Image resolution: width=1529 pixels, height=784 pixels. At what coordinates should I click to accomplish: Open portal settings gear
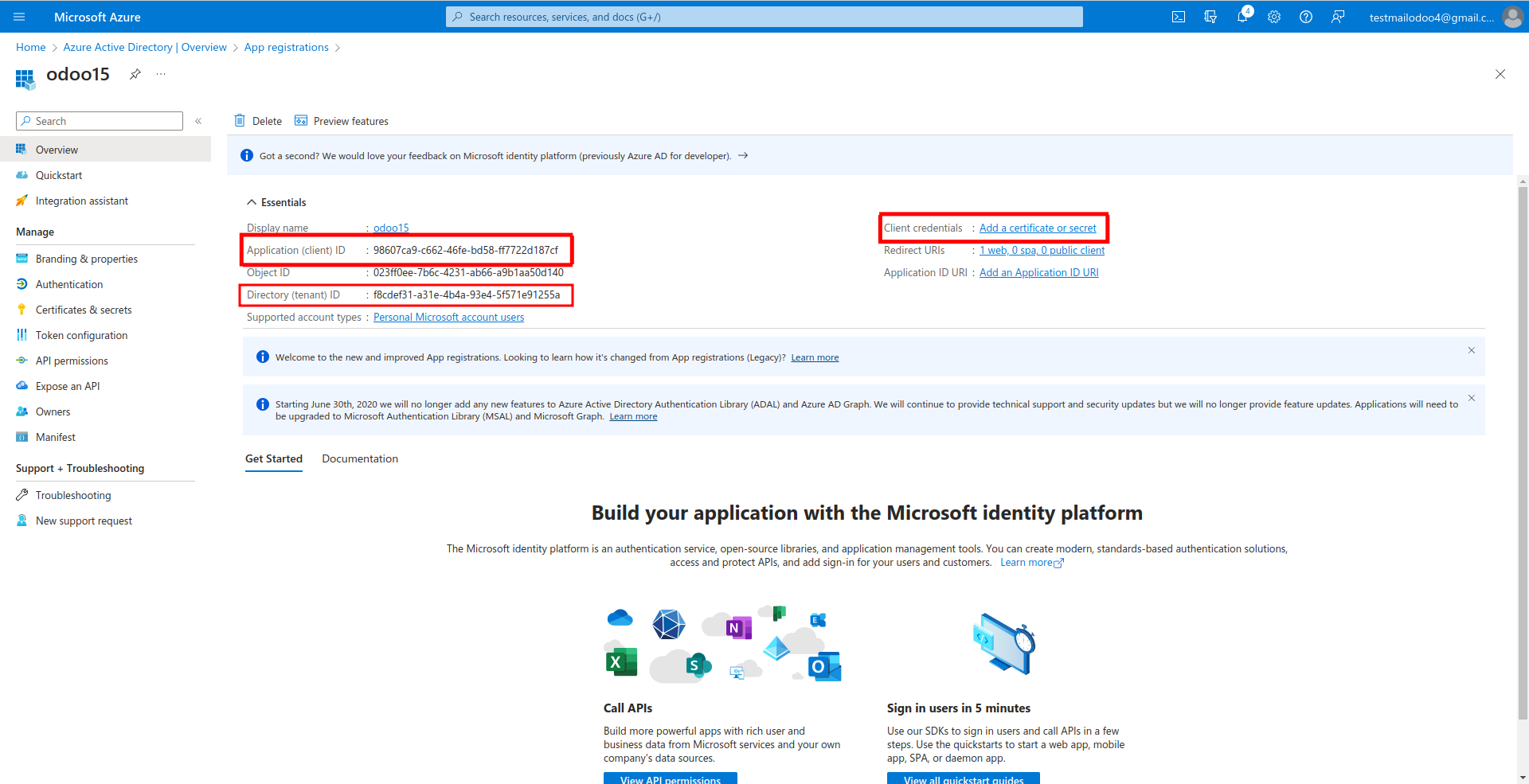(x=1274, y=17)
